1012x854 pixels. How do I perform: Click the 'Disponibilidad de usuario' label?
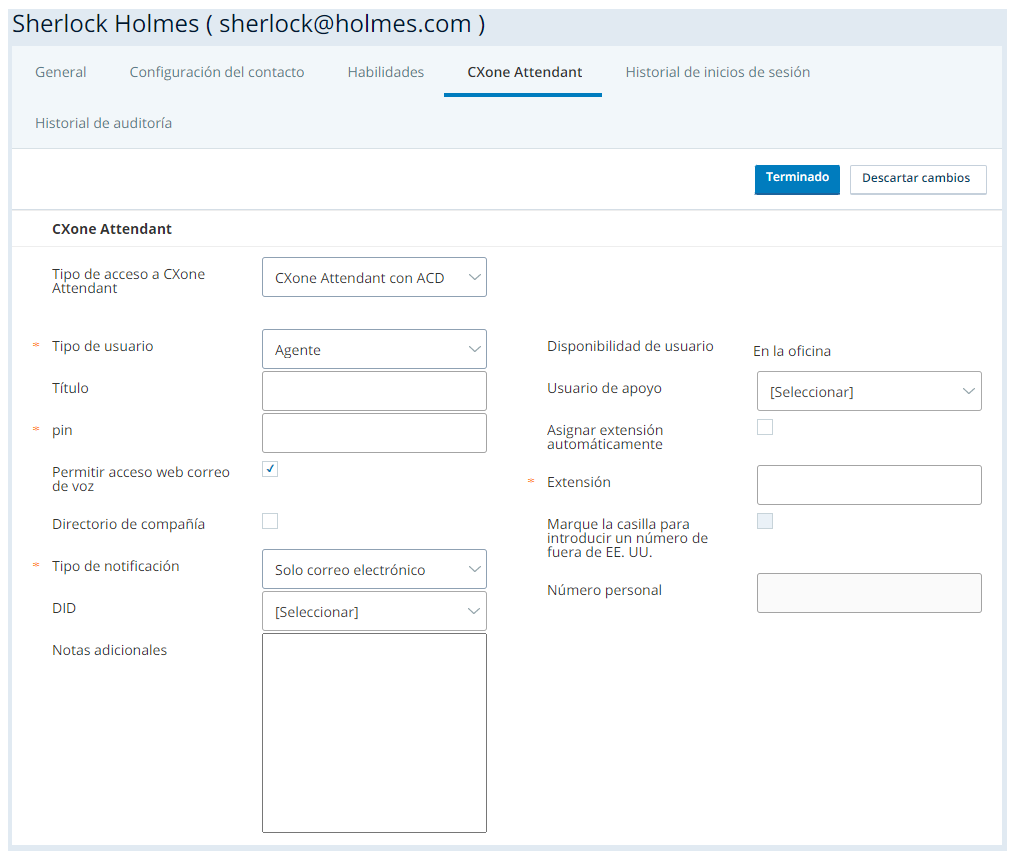click(x=630, y=346)
